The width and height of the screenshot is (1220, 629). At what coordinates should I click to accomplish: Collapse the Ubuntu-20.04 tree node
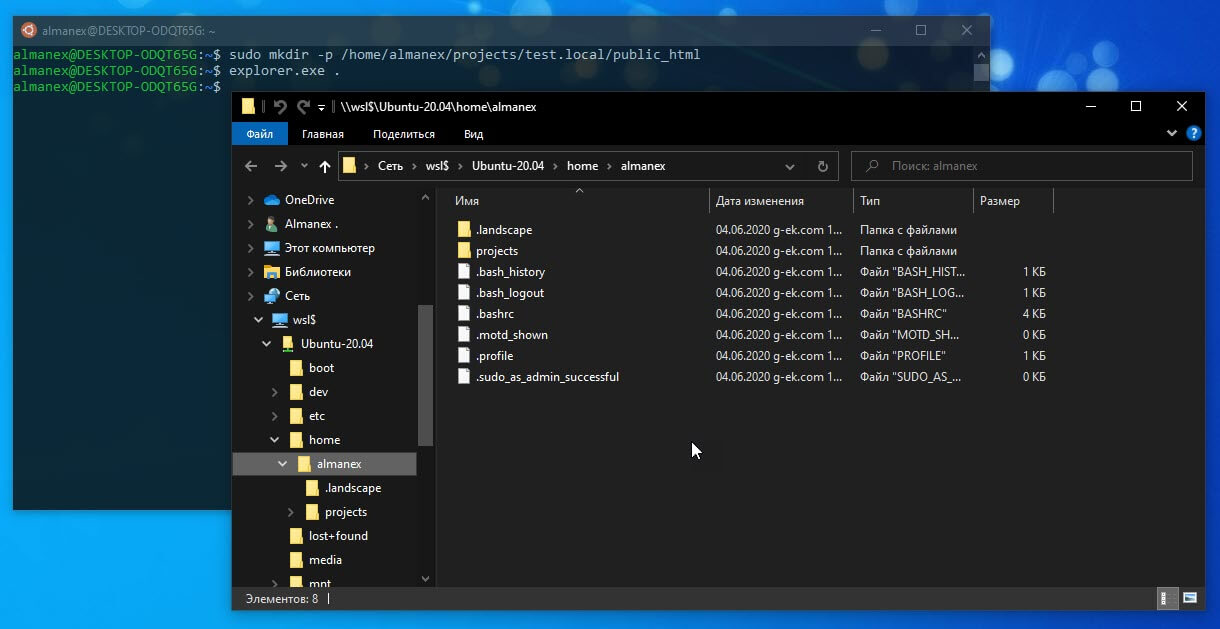click(267, 344)
